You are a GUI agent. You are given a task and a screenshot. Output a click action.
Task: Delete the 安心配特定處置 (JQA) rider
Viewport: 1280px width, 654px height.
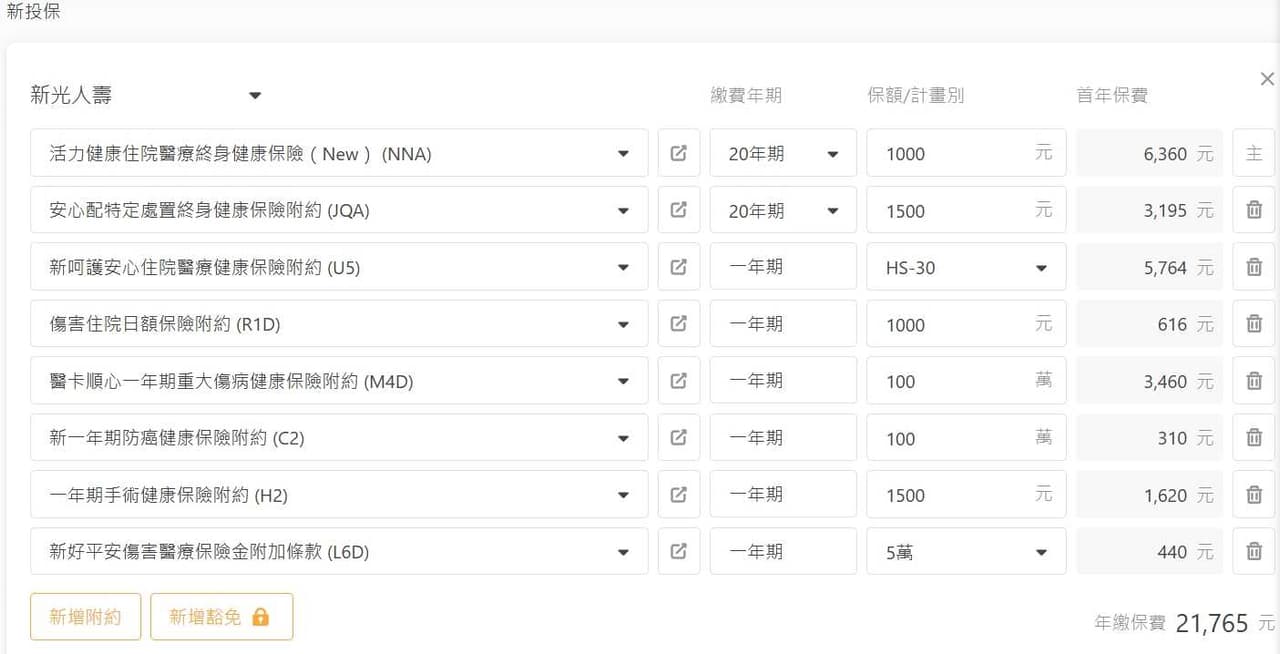[1253, 210]
